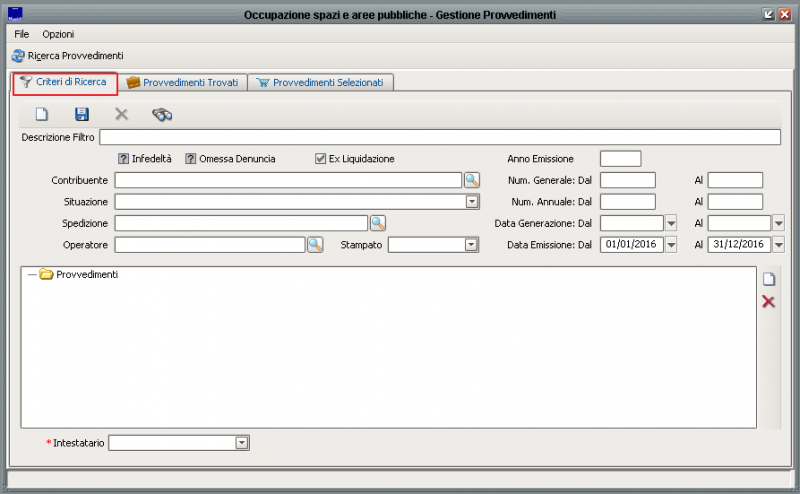Expand the Situazione dropdown
This screenshot has width=800, height=494.
[472, 202]
